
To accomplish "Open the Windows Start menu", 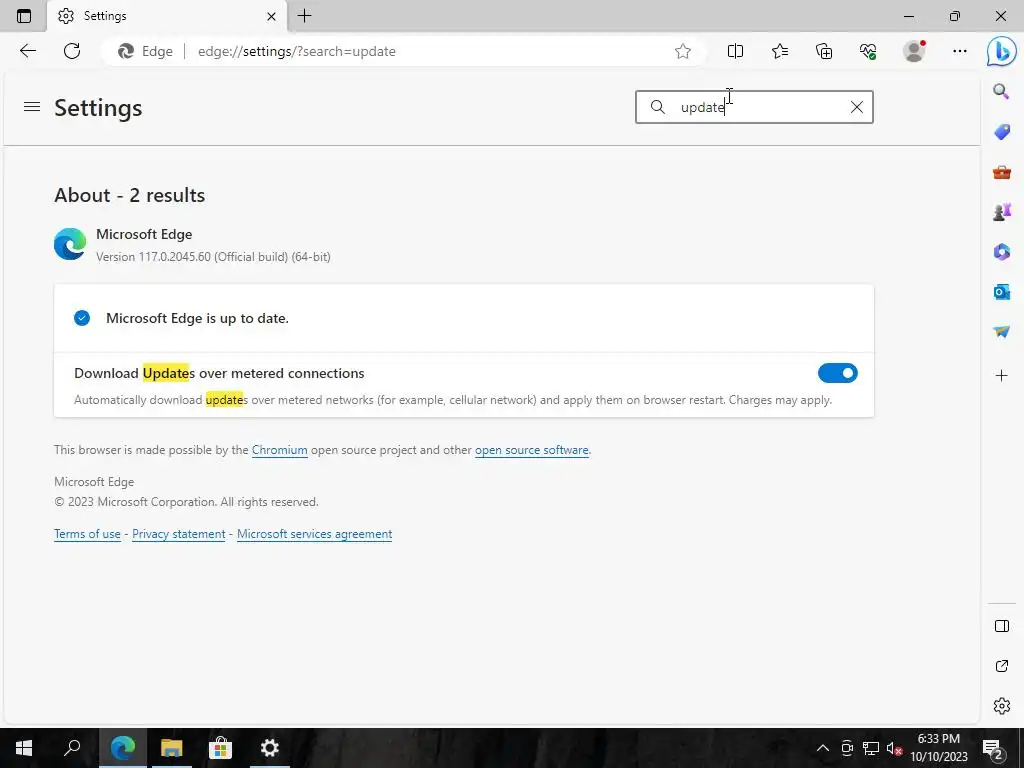I will pos(24,748).
